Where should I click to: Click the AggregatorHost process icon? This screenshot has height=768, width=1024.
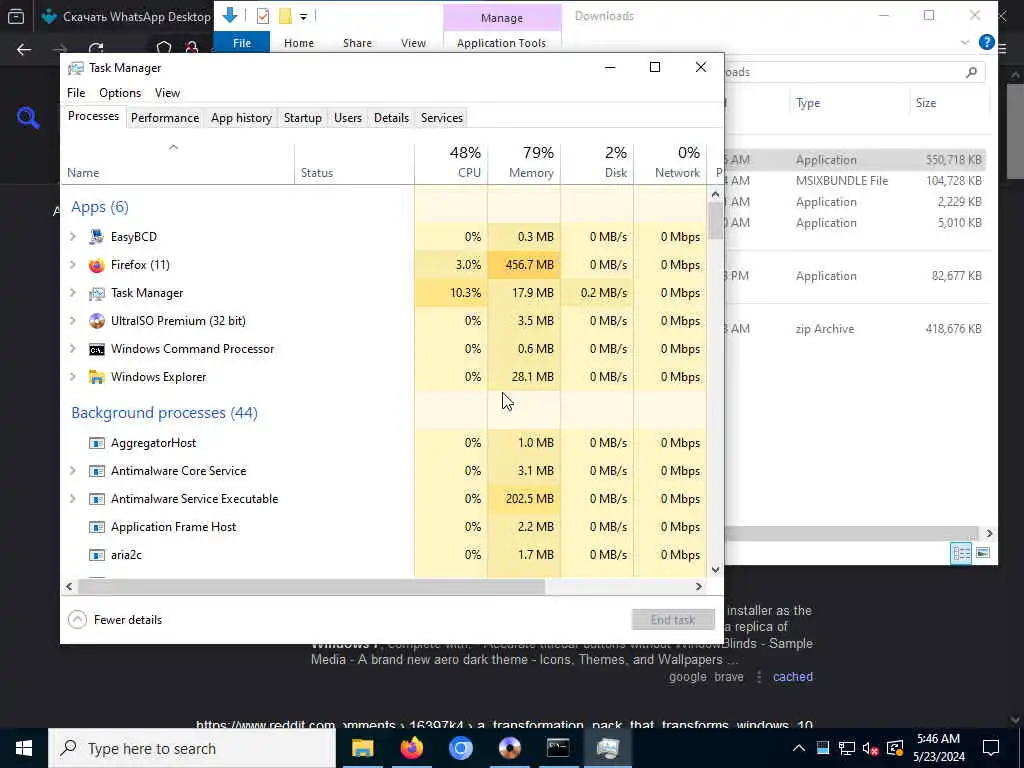[x=97, y=443]
